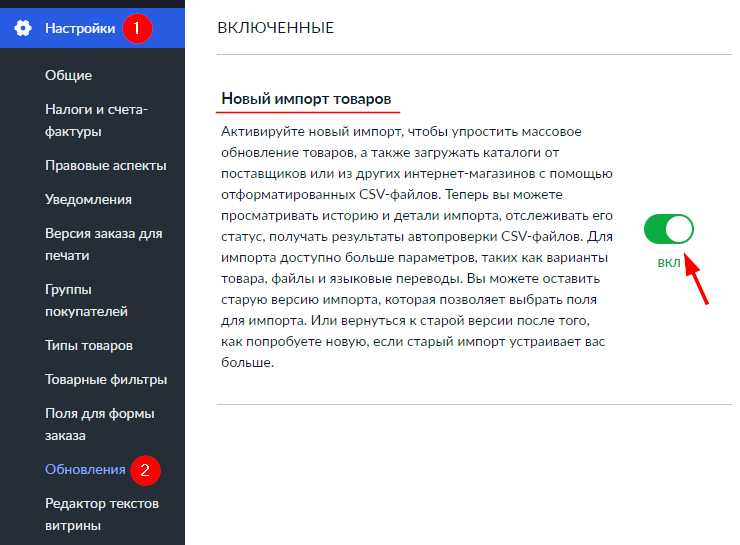Click the gear icon beside Настройки

[23, 28]
